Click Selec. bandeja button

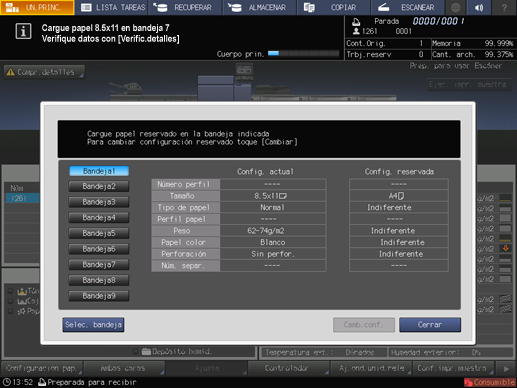93,325
